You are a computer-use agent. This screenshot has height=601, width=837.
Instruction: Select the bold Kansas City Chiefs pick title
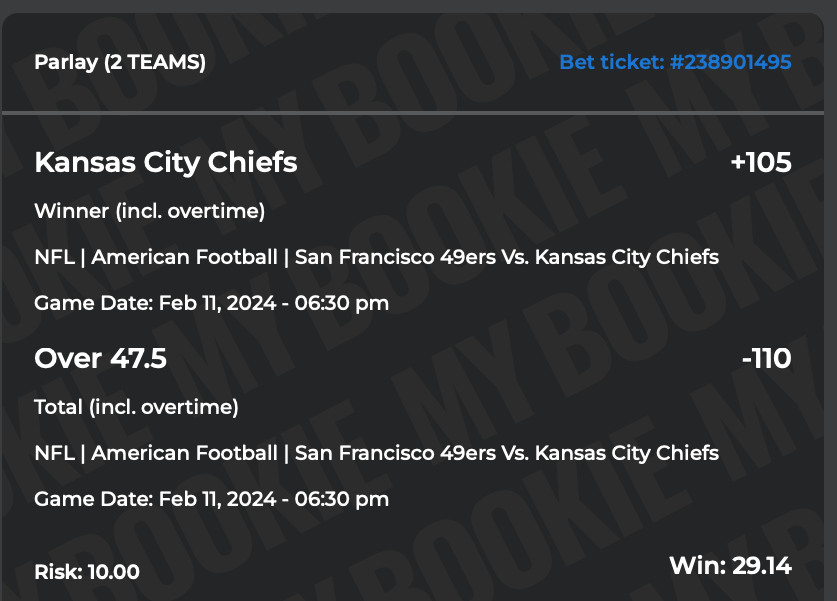tap(166, 162)
